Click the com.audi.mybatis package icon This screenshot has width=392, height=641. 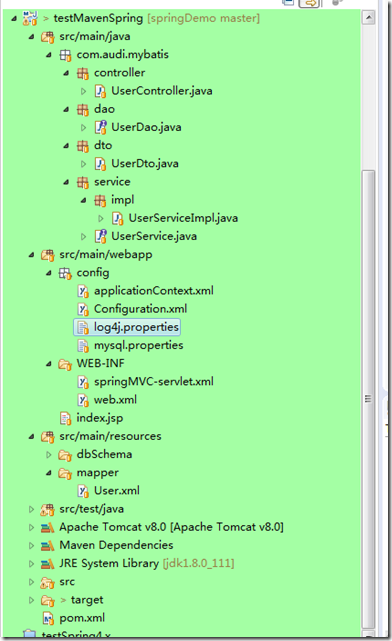pos(65,55)
